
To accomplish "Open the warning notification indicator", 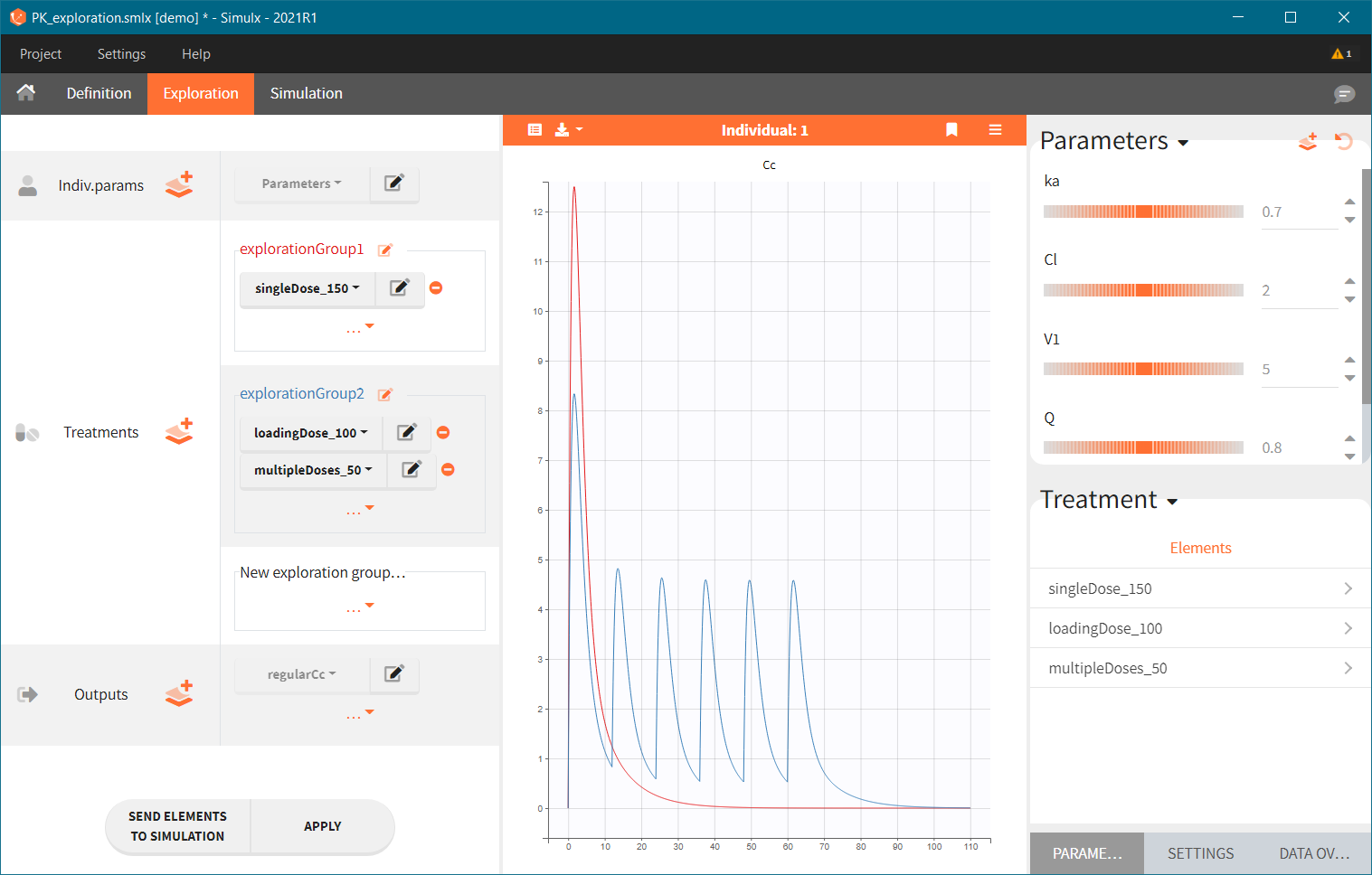I will coord(1340,54).
